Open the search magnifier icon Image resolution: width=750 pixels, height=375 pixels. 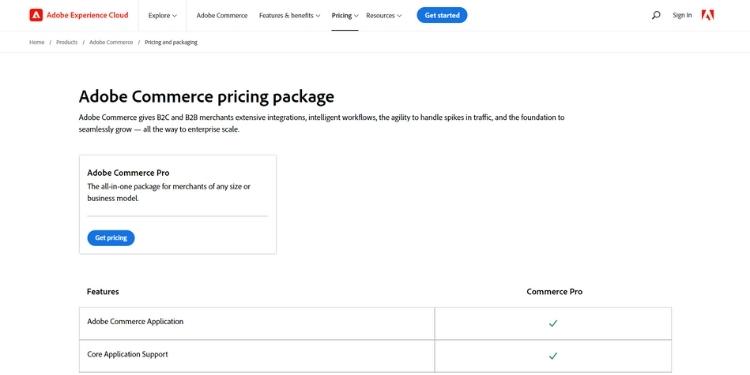(656, 15)
